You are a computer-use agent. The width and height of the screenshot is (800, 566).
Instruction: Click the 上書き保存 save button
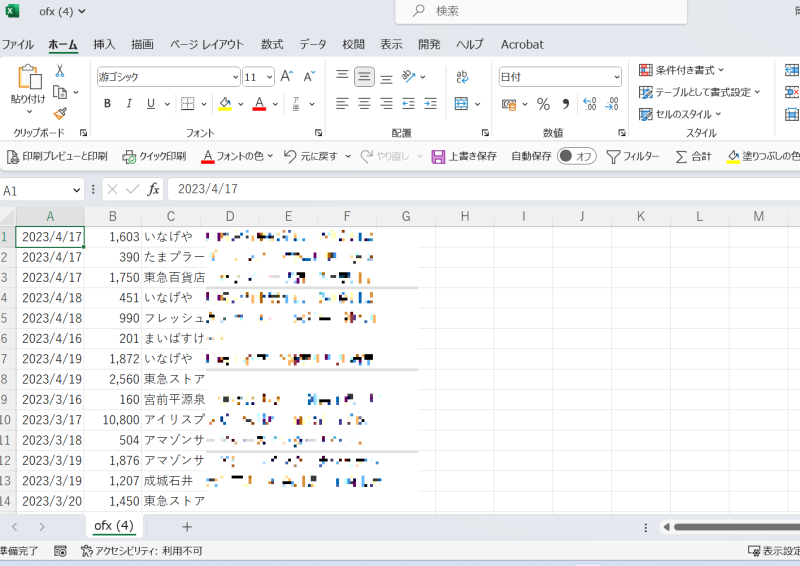tap(464, 156)
